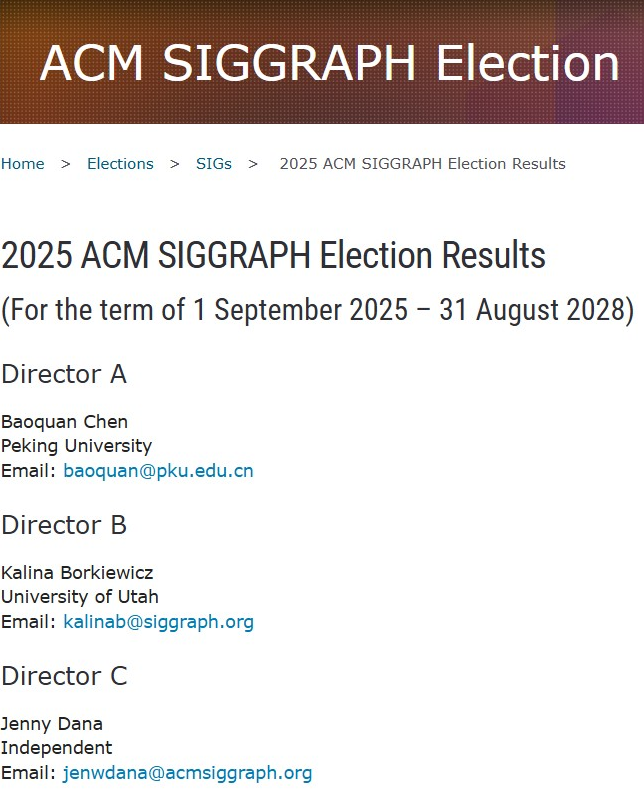
Task: Go to the Home breadcrumb link
Action: click(23, 164)
